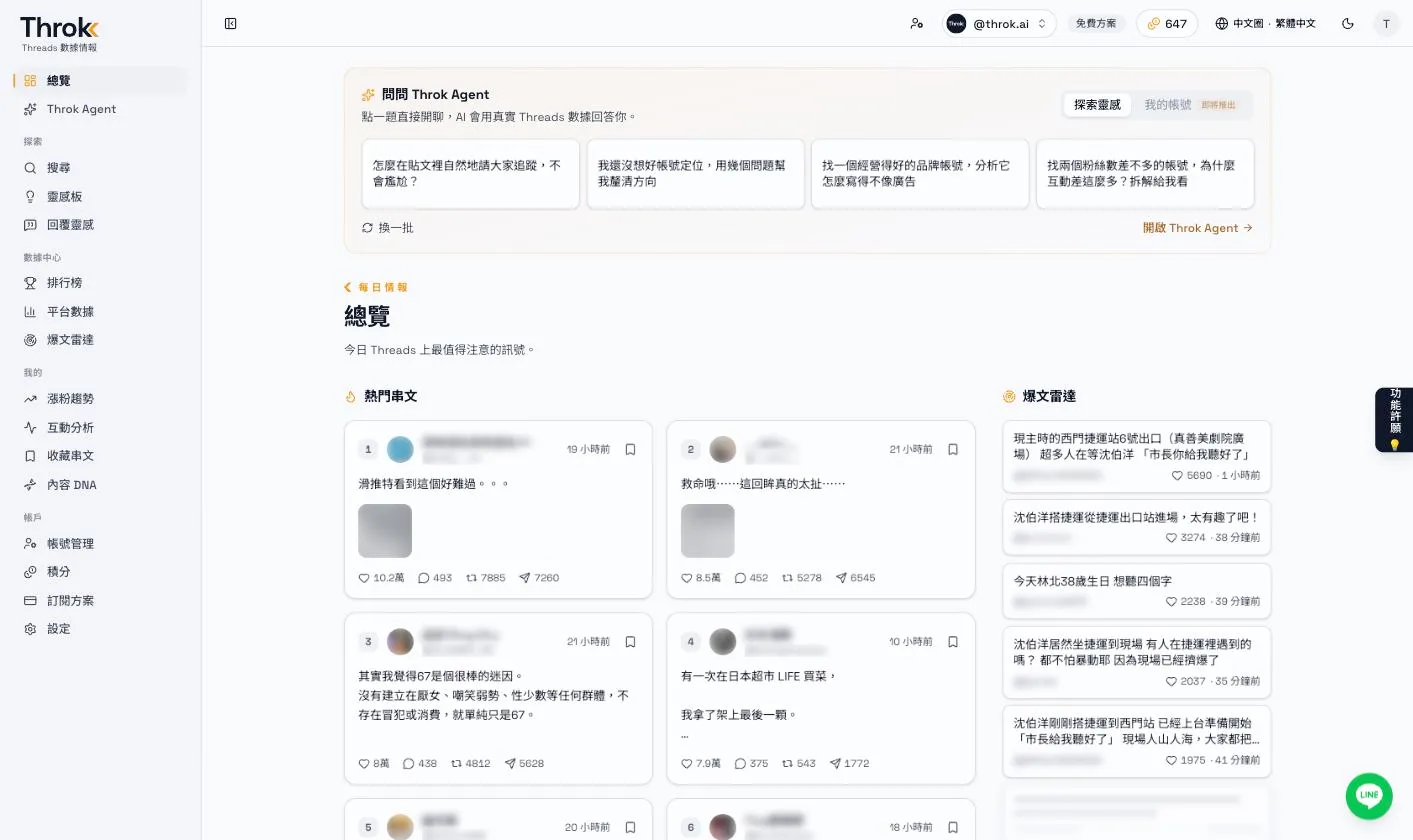The width and height of the screenshot is (1413, 840).
Task: Go to 總覽 in sidebar
Action: tap(100, 80)
